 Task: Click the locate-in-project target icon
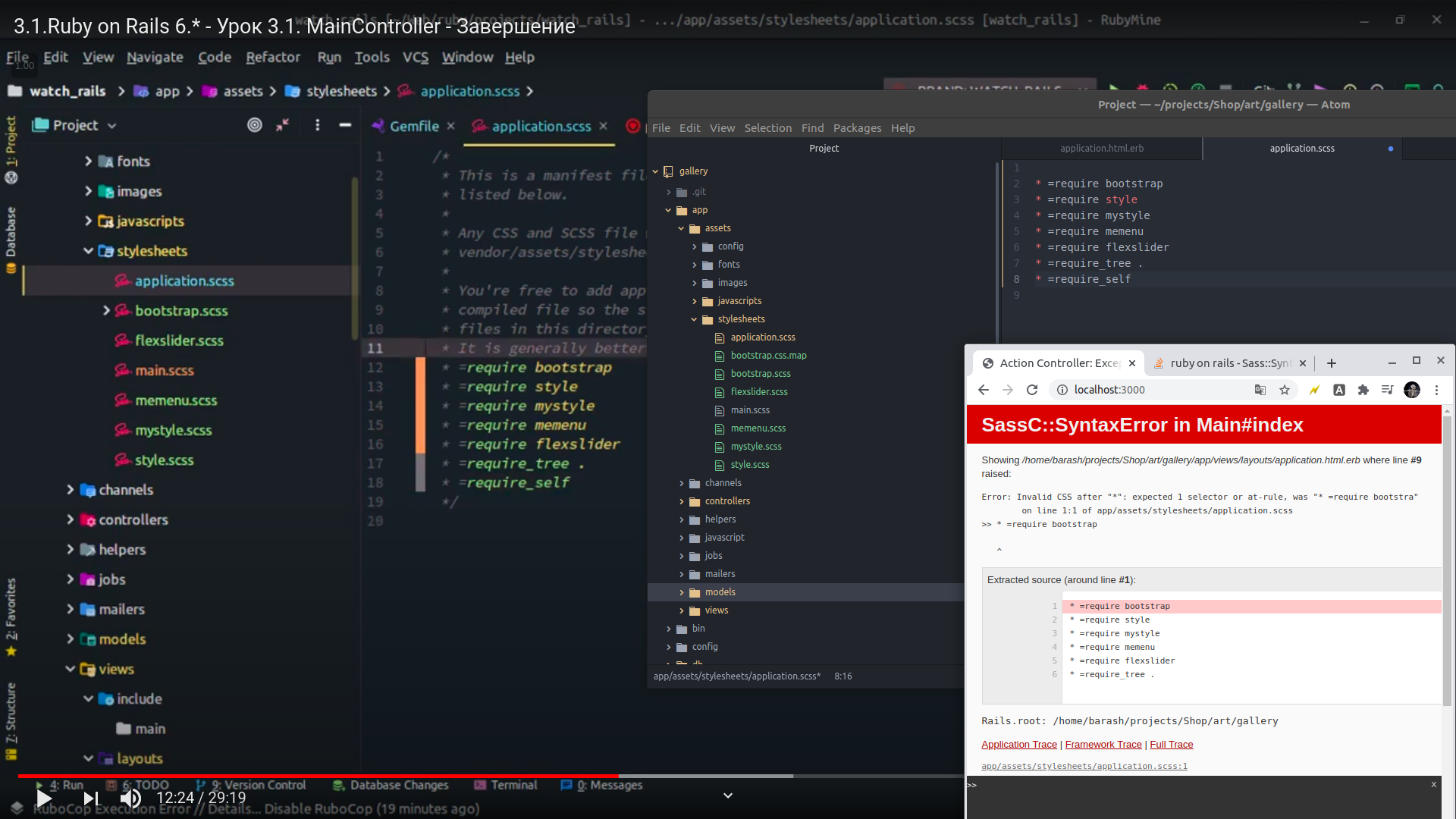point(255,125)
